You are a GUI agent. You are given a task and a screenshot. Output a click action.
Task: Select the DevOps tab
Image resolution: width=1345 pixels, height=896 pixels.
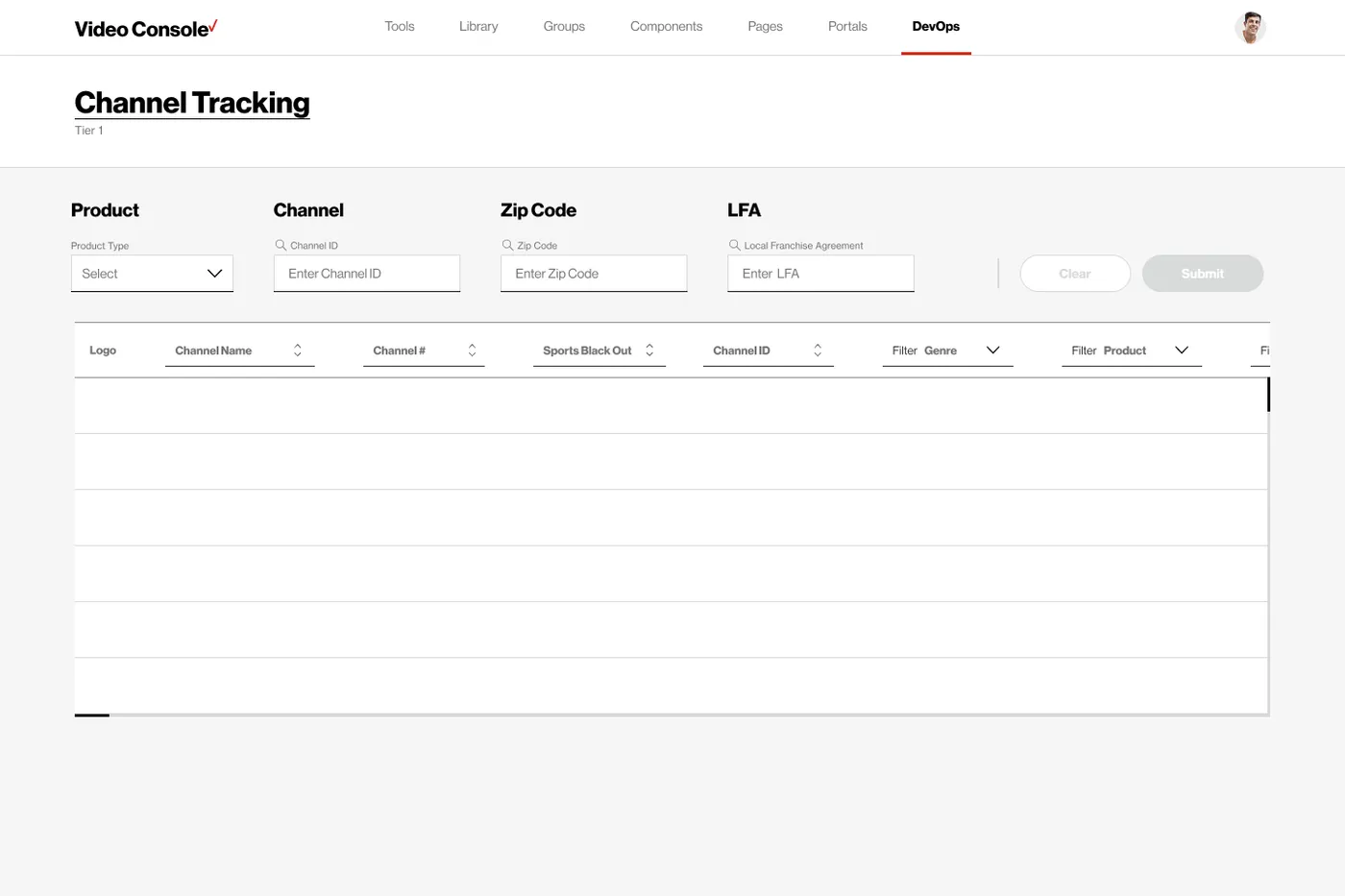(x=936, y=27)
